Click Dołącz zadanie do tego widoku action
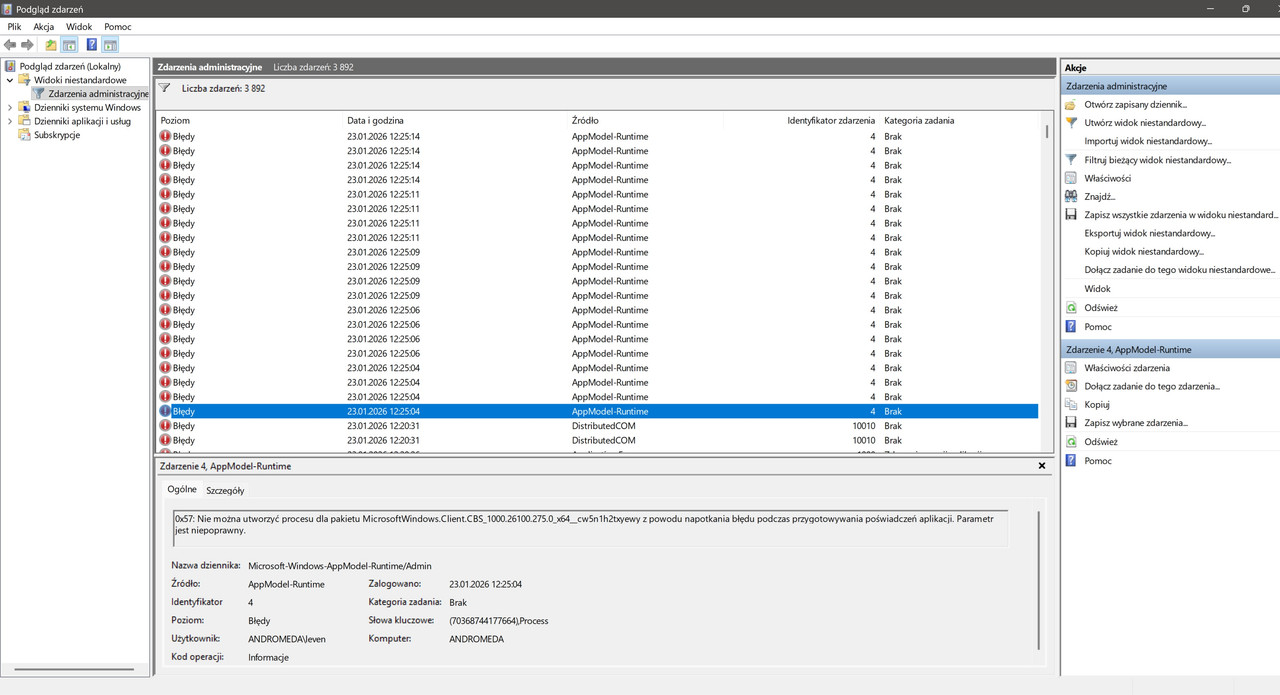This screenshot has height=695, width=1280. 1180,269
